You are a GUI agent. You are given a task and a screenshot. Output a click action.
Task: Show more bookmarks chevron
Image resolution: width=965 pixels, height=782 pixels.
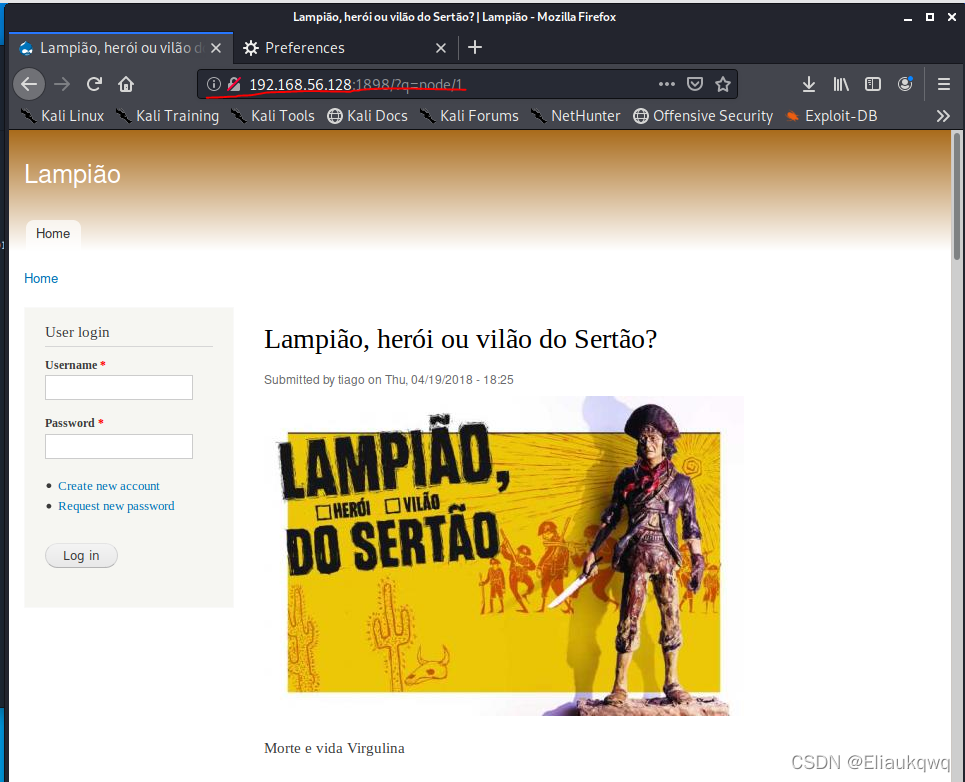(943, 116)
